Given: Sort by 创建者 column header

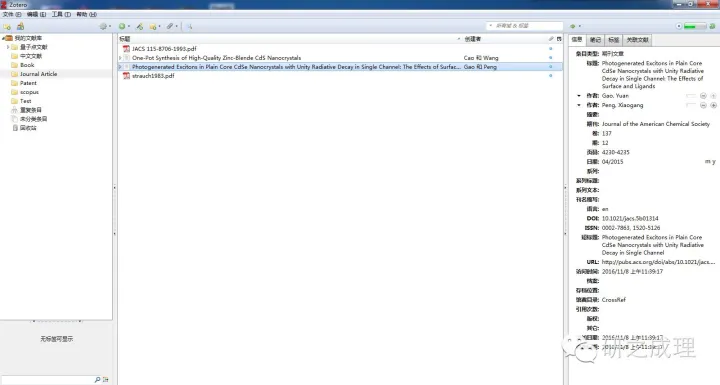Looking at the screenshot, I should 504,39.
